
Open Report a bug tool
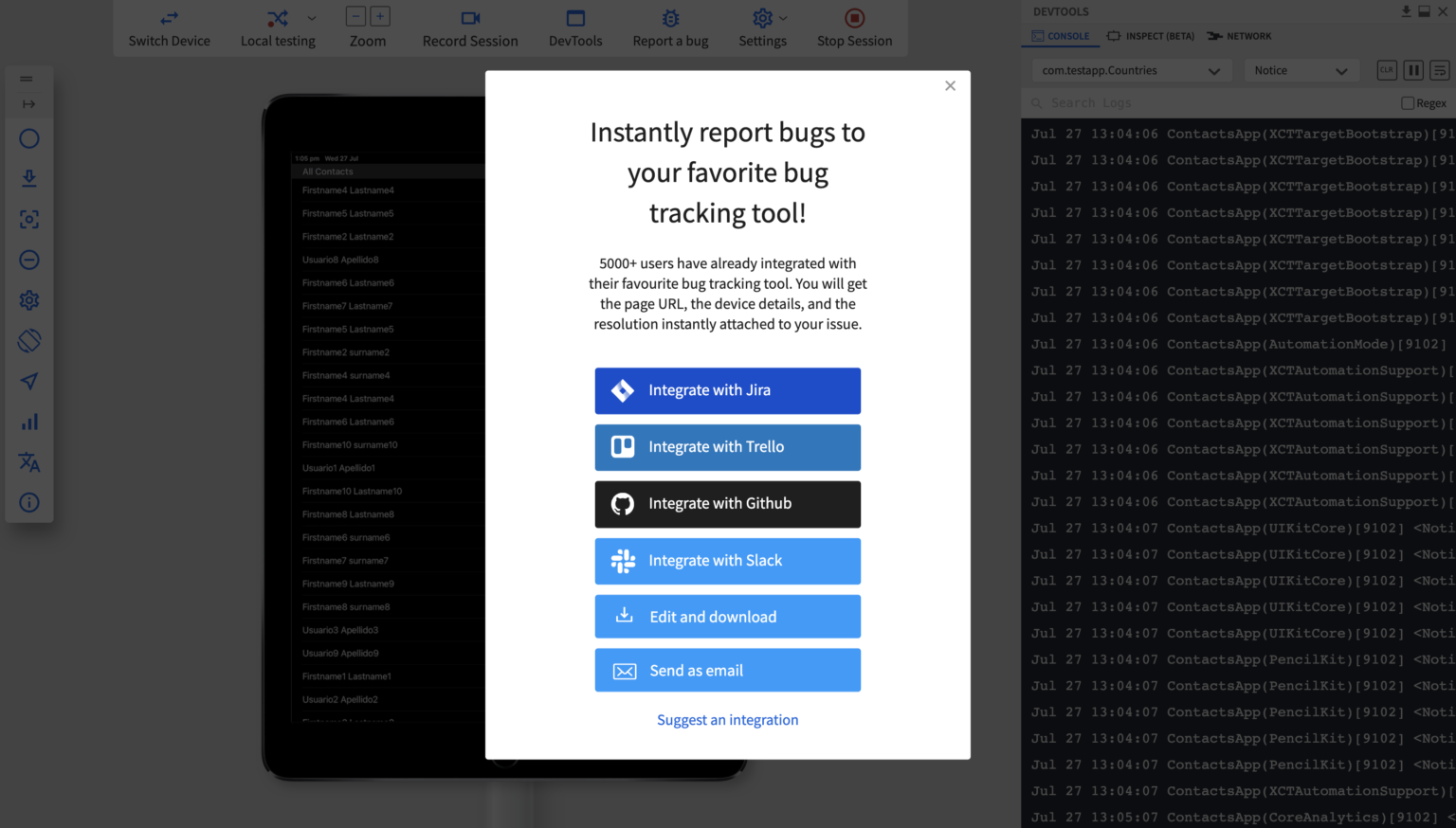(670, 28)
